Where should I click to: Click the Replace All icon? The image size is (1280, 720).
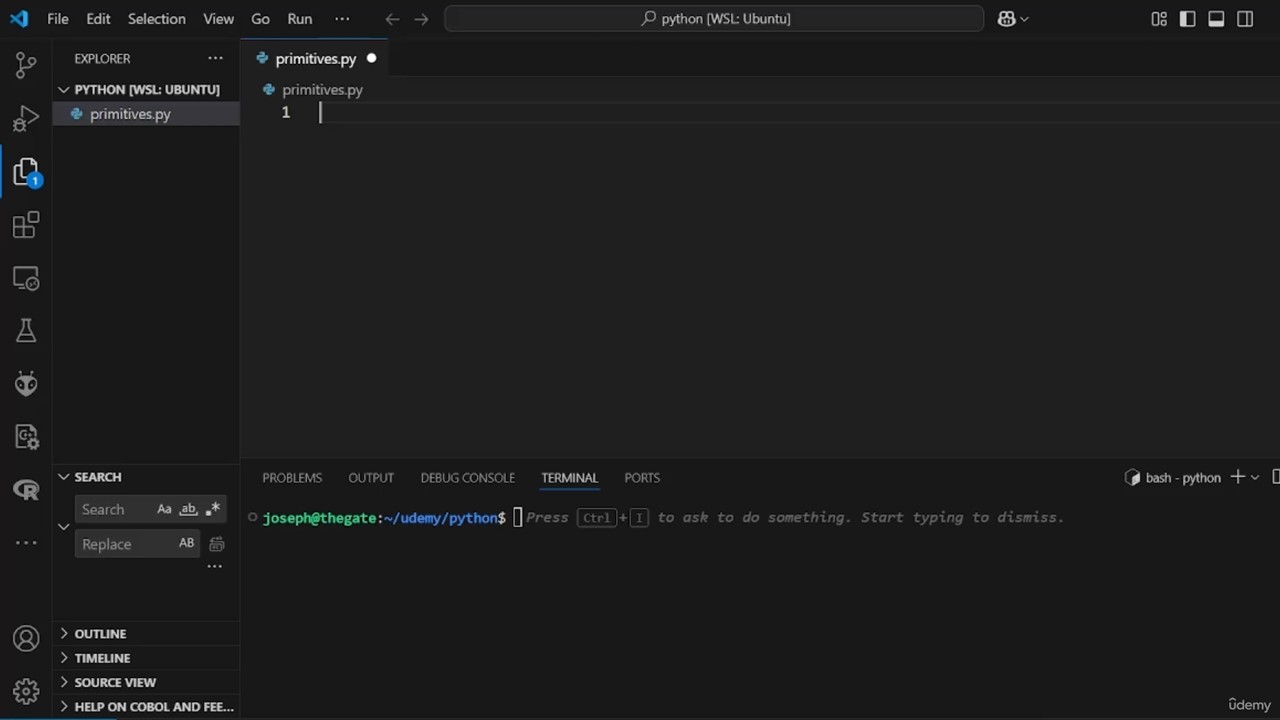pos(217,544)
